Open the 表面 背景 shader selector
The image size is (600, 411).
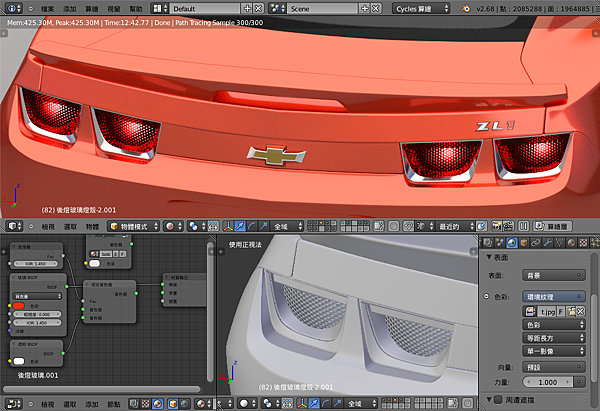click(554, 276)
